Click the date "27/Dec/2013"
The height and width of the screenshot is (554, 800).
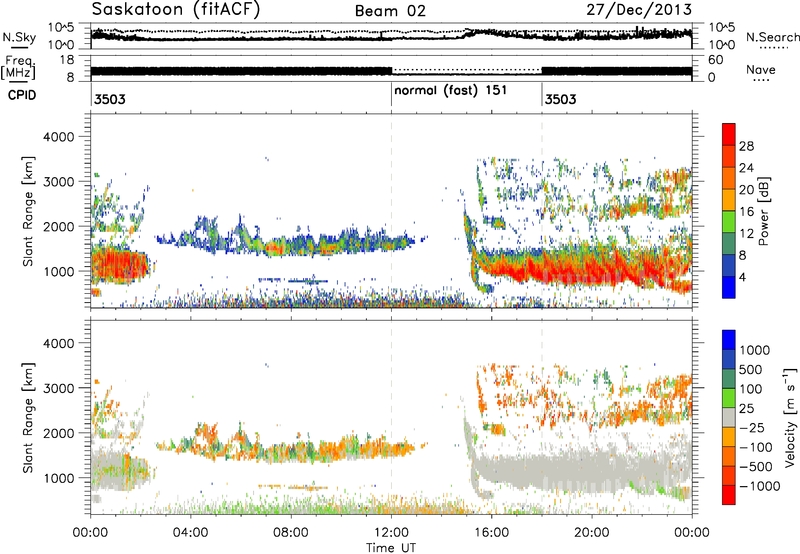(x=639, y=9)
